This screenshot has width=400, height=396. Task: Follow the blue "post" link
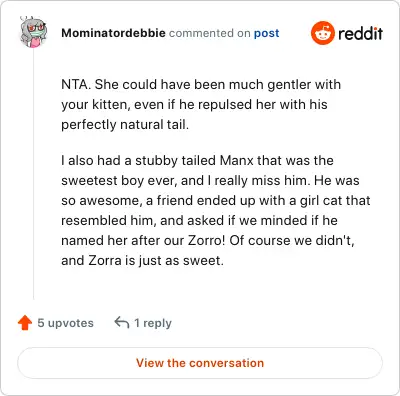click(x=267, y=34)
